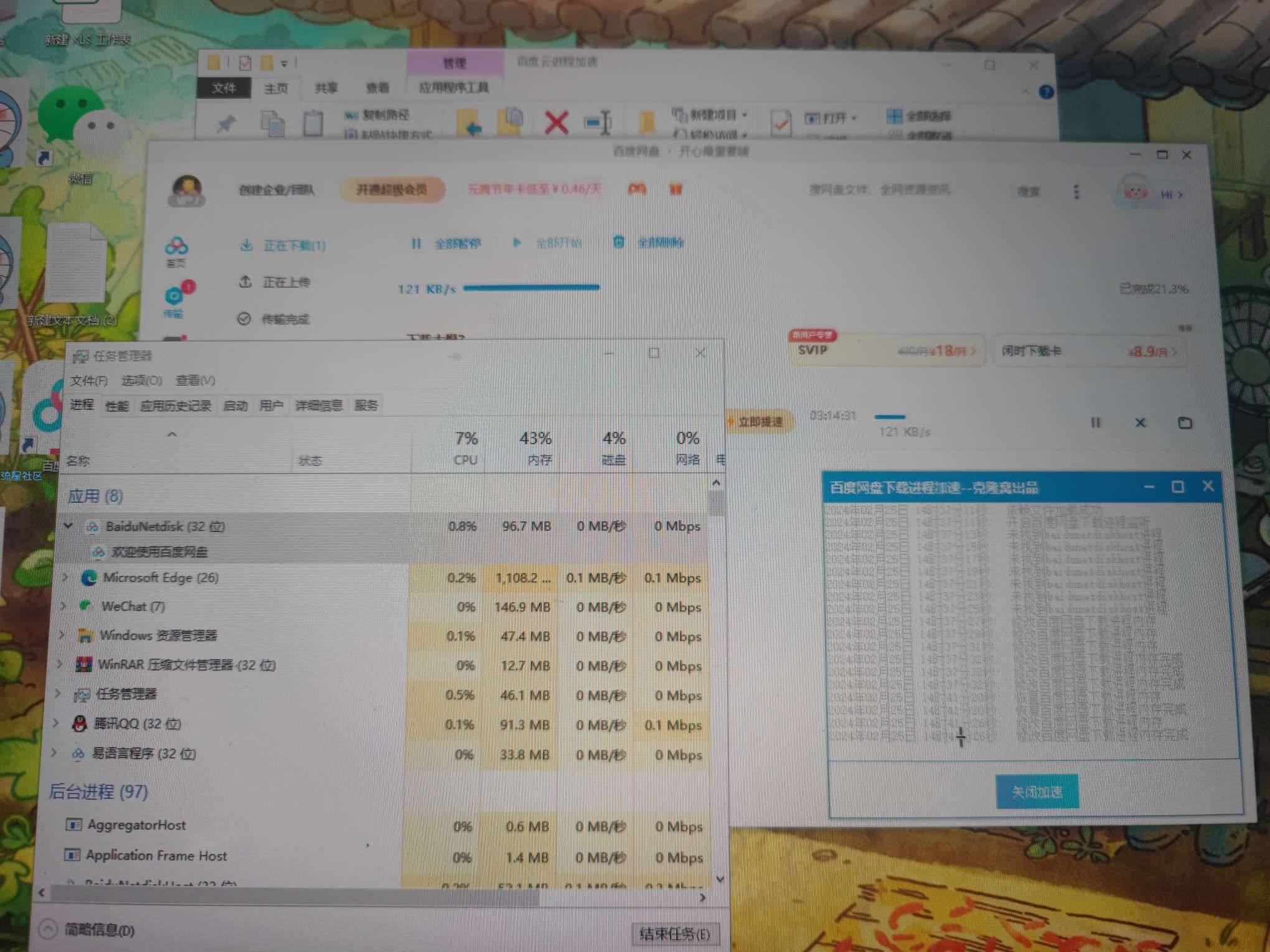Screen dimensions: 1270x952
Task: Open 正在下载(1) list
Action: pos(283,245)
